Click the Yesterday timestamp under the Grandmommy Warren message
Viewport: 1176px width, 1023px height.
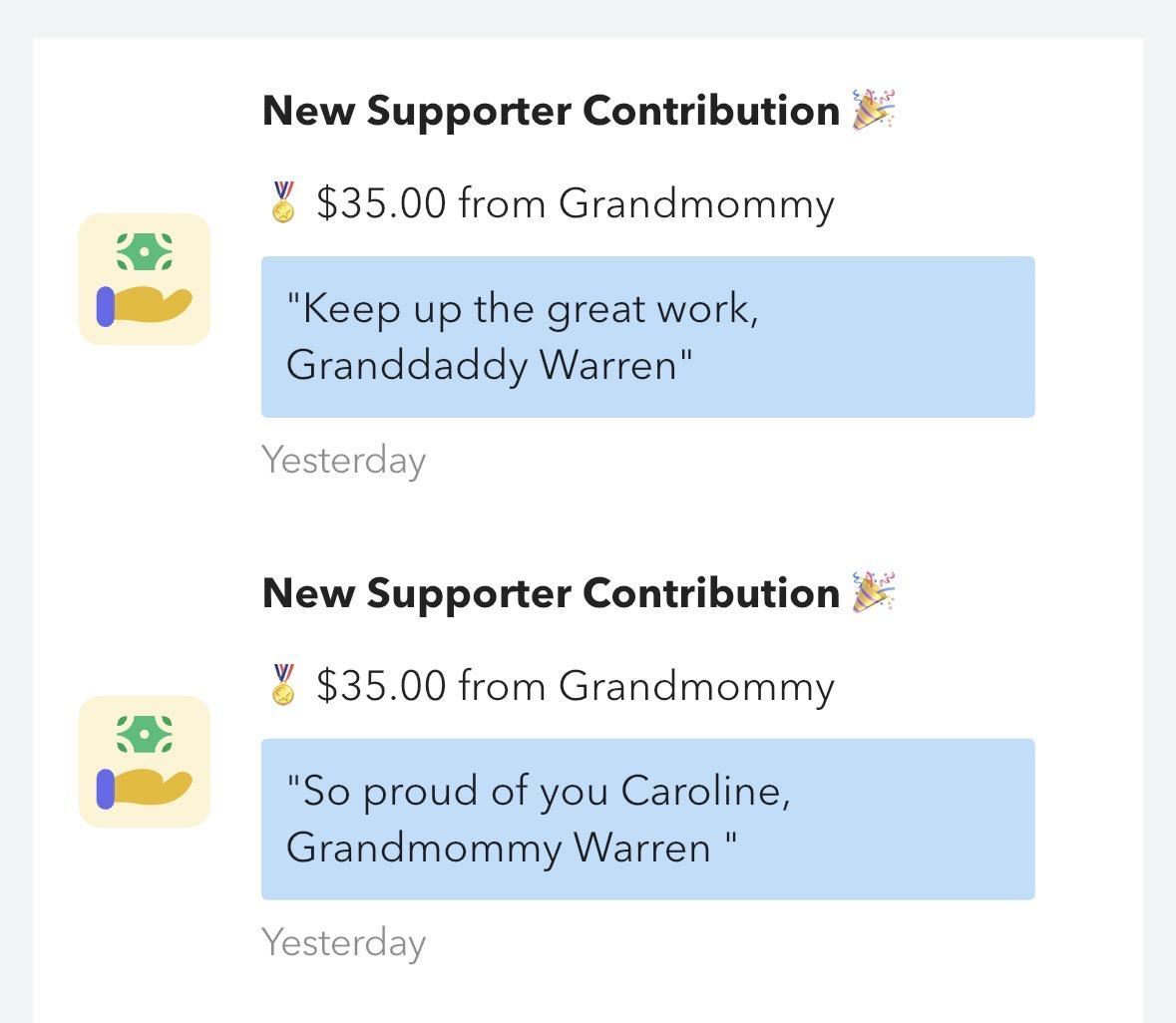click(343, 943)
